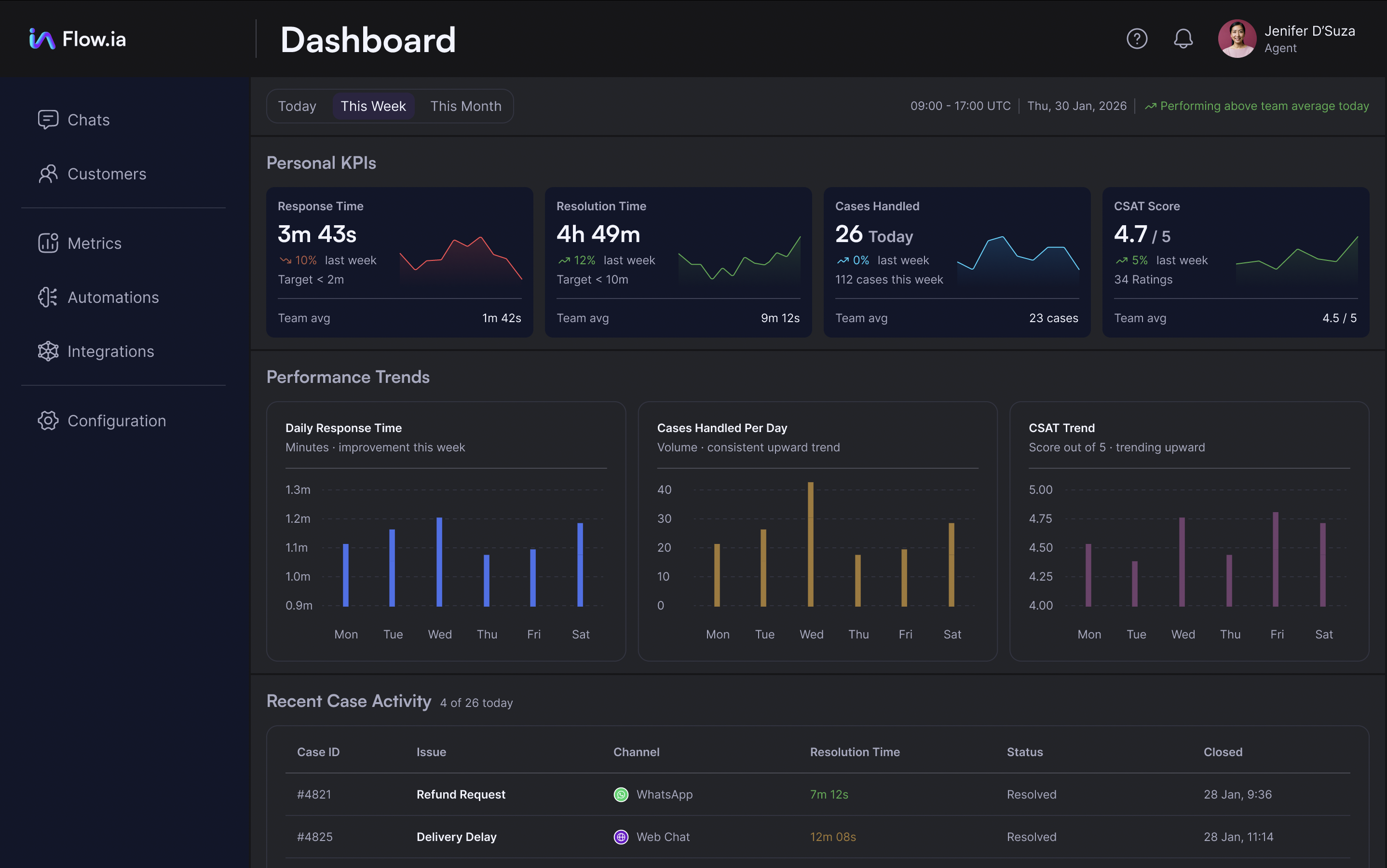
Task: Navigate to Automations
Action: 113,298
